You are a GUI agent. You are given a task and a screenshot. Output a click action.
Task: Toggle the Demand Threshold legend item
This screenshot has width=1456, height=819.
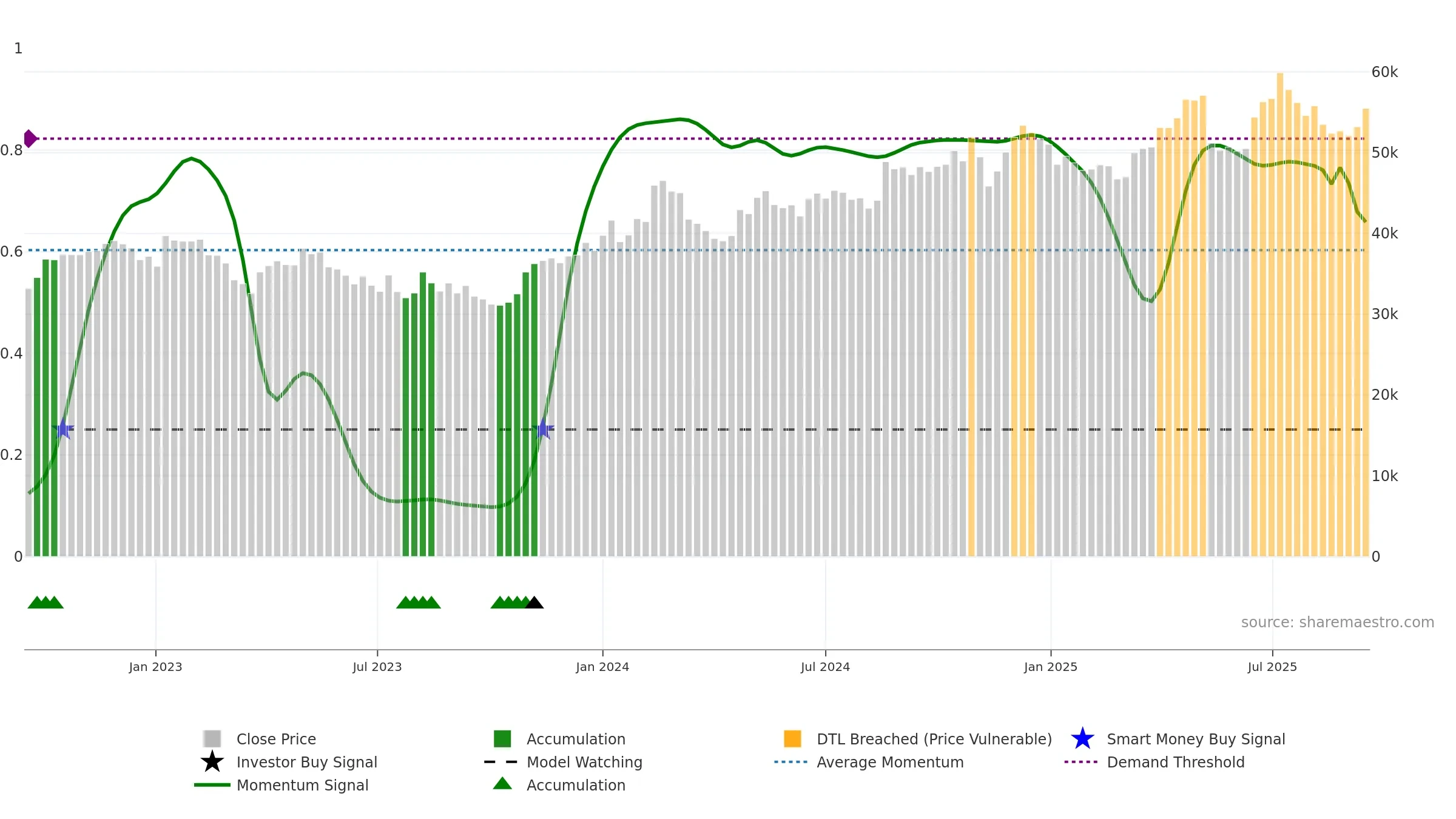coord(1175,762)
